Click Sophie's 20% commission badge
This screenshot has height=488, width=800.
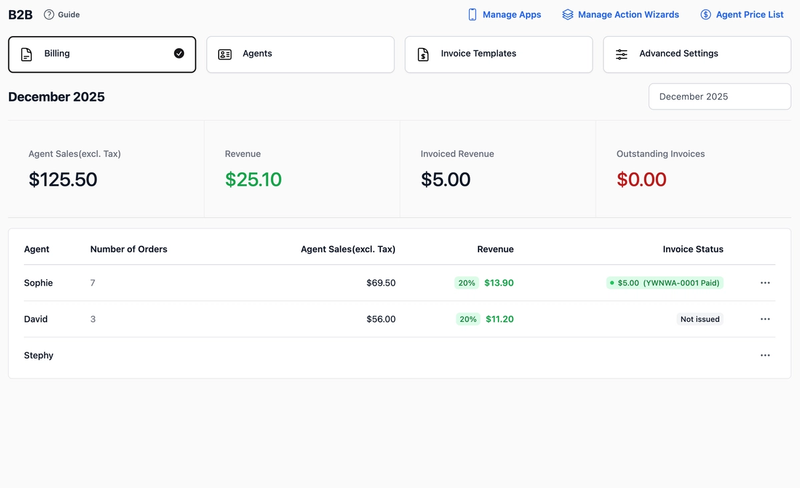coord(466,283)
